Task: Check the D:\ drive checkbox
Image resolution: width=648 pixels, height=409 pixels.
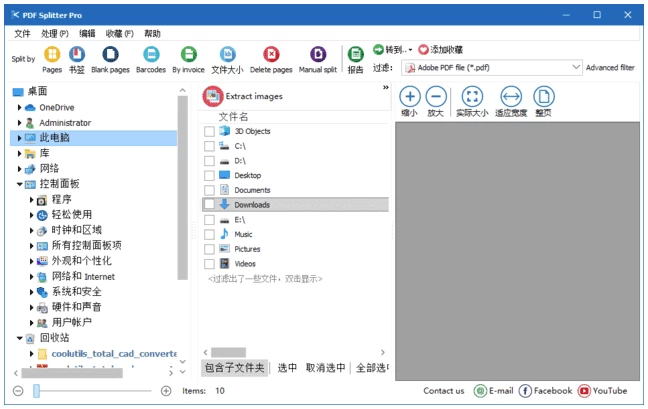Action: (x=210, y=161)
